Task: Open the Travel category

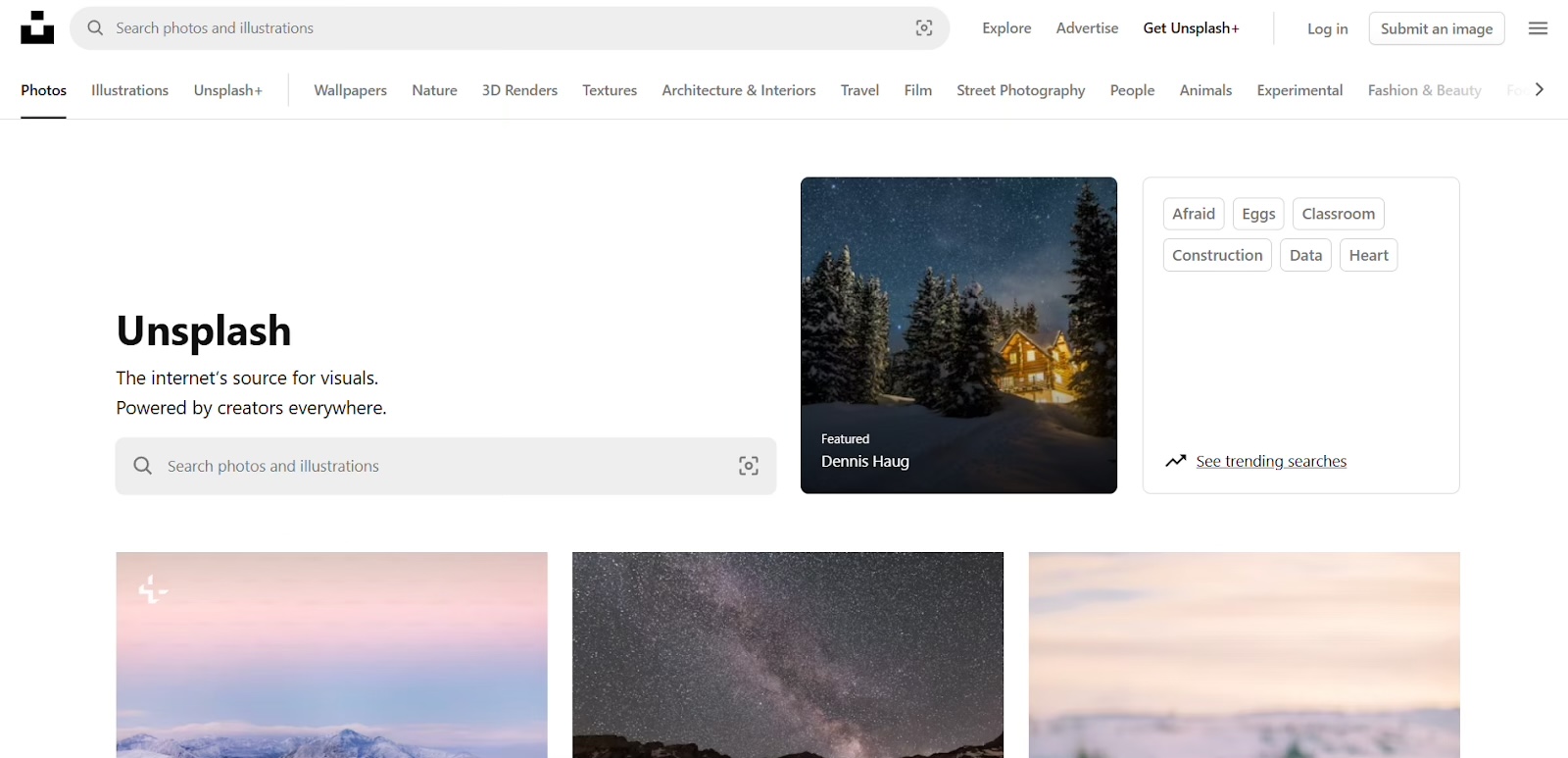Action: 859,90
